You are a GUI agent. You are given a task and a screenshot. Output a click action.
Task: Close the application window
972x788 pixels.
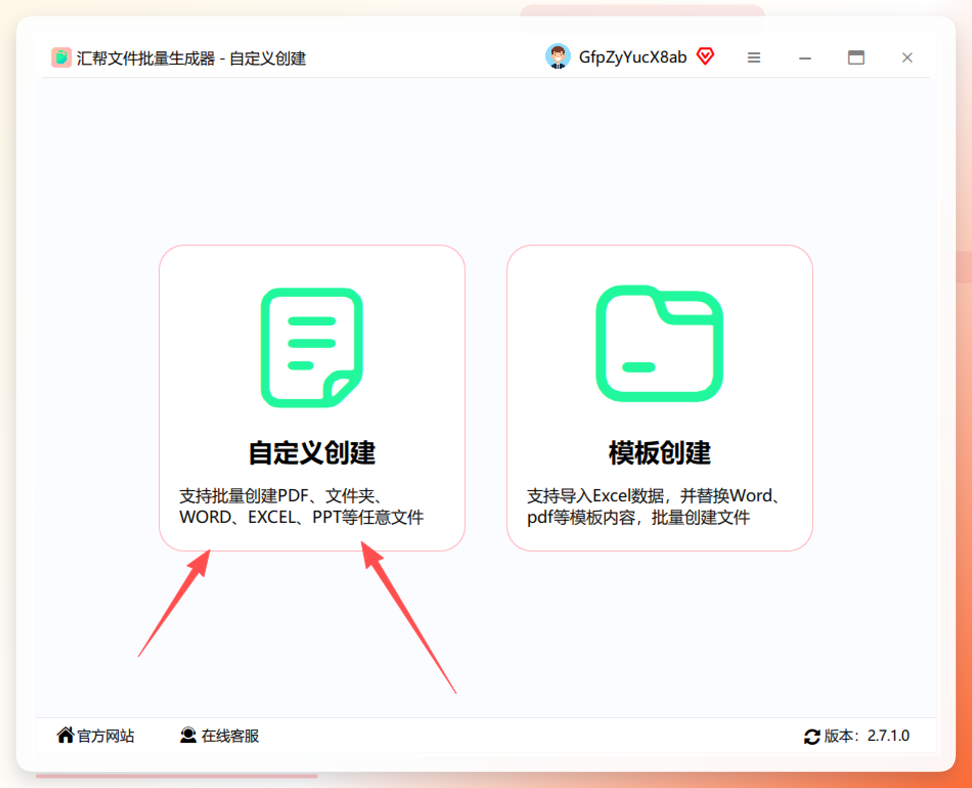click(907, 58)
